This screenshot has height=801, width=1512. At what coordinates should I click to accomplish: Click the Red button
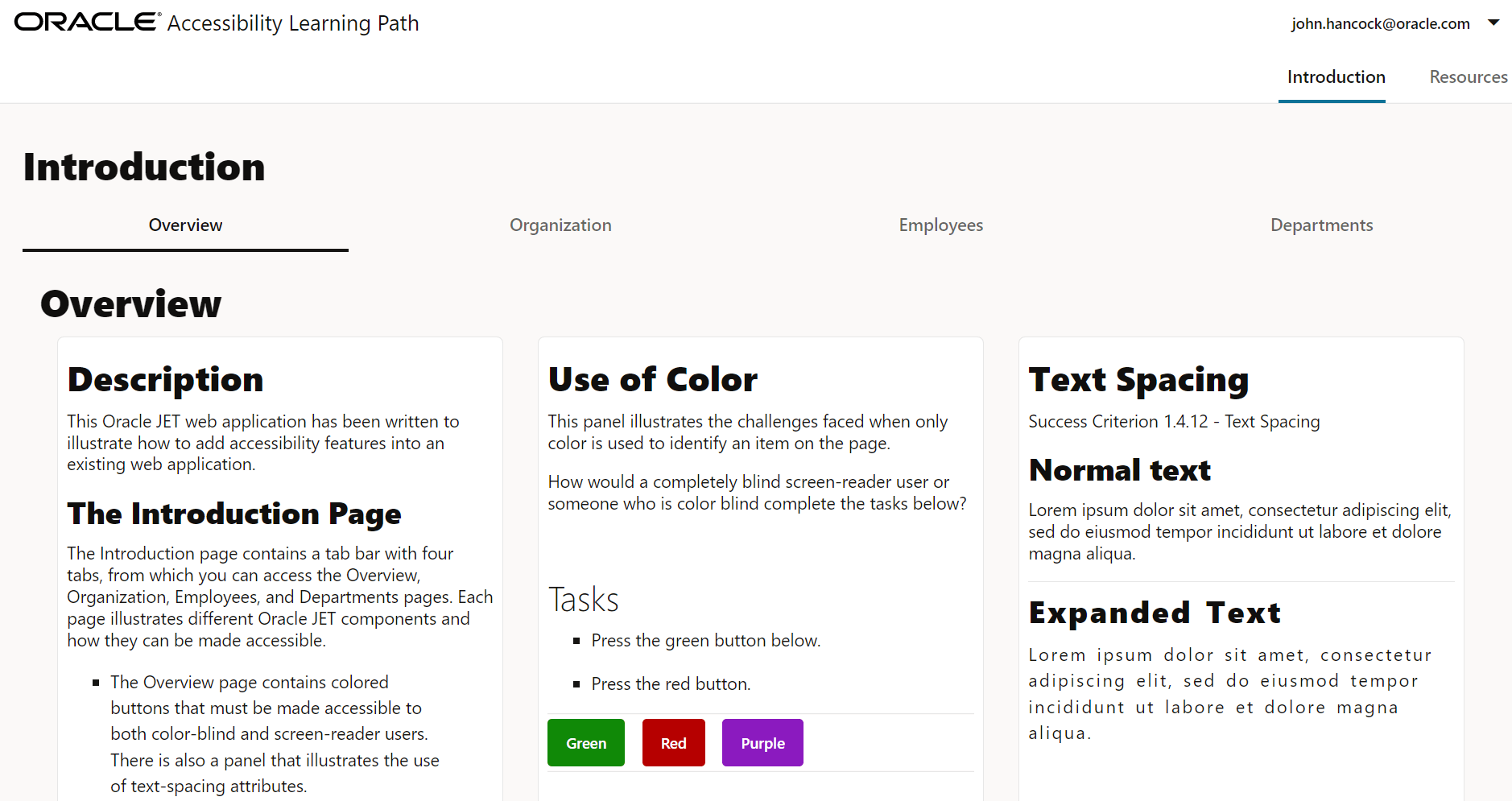(674, 743)
